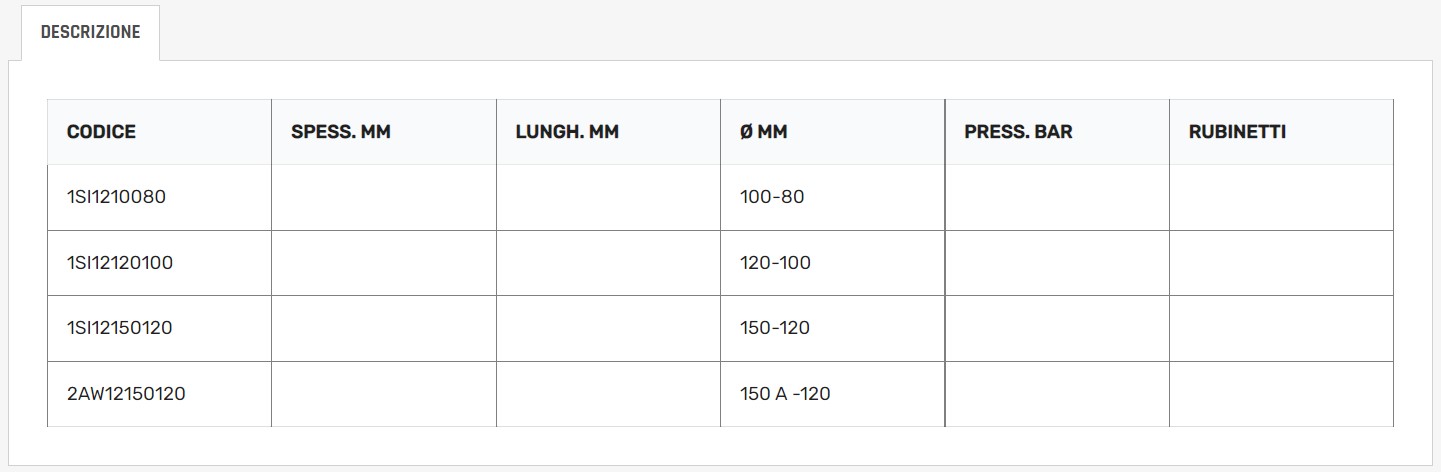Screen dimensions: 1441x472
Task: Click the 100-80 diameter cell
Action: point(772,197)
